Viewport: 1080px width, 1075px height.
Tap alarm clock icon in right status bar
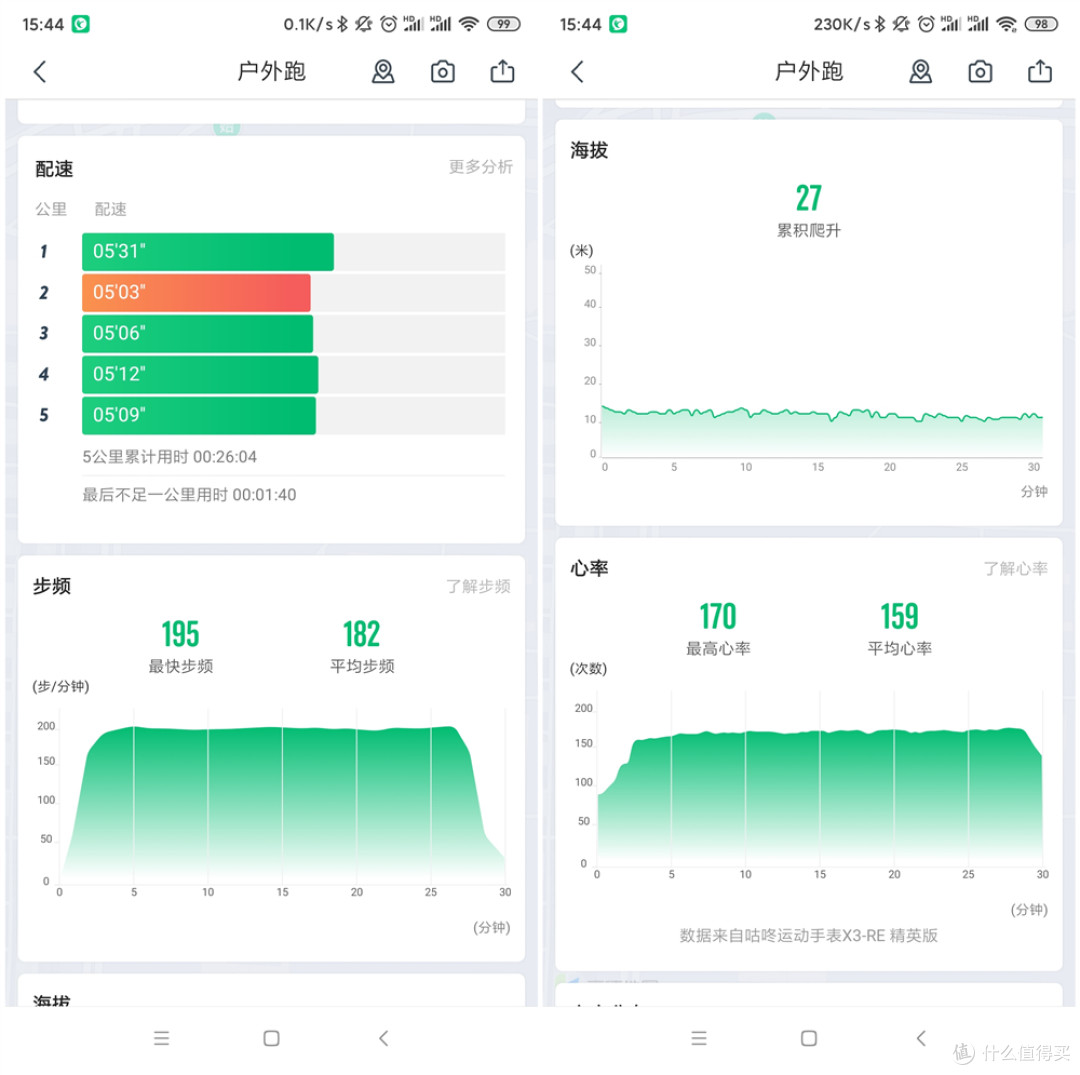(926, 24)
